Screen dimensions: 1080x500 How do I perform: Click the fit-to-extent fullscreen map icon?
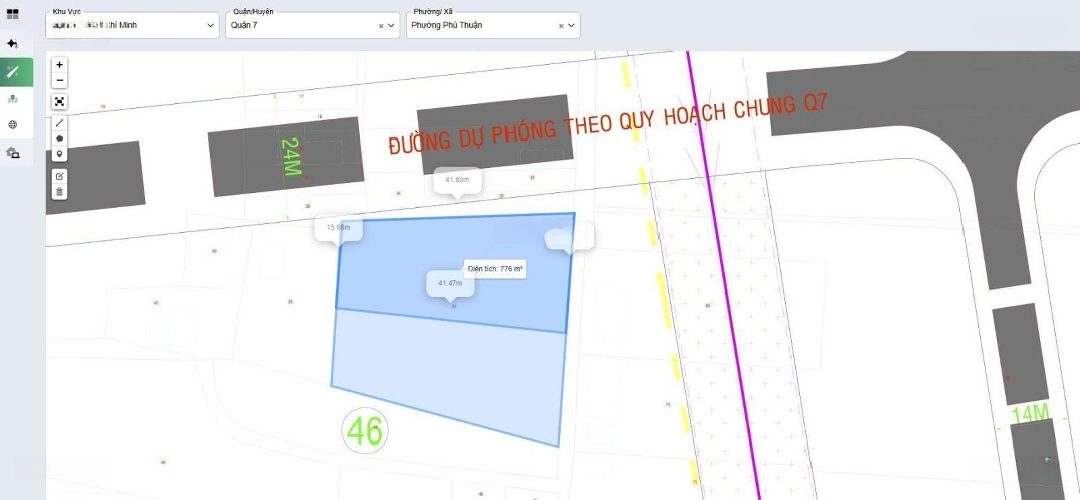[60, 101]
